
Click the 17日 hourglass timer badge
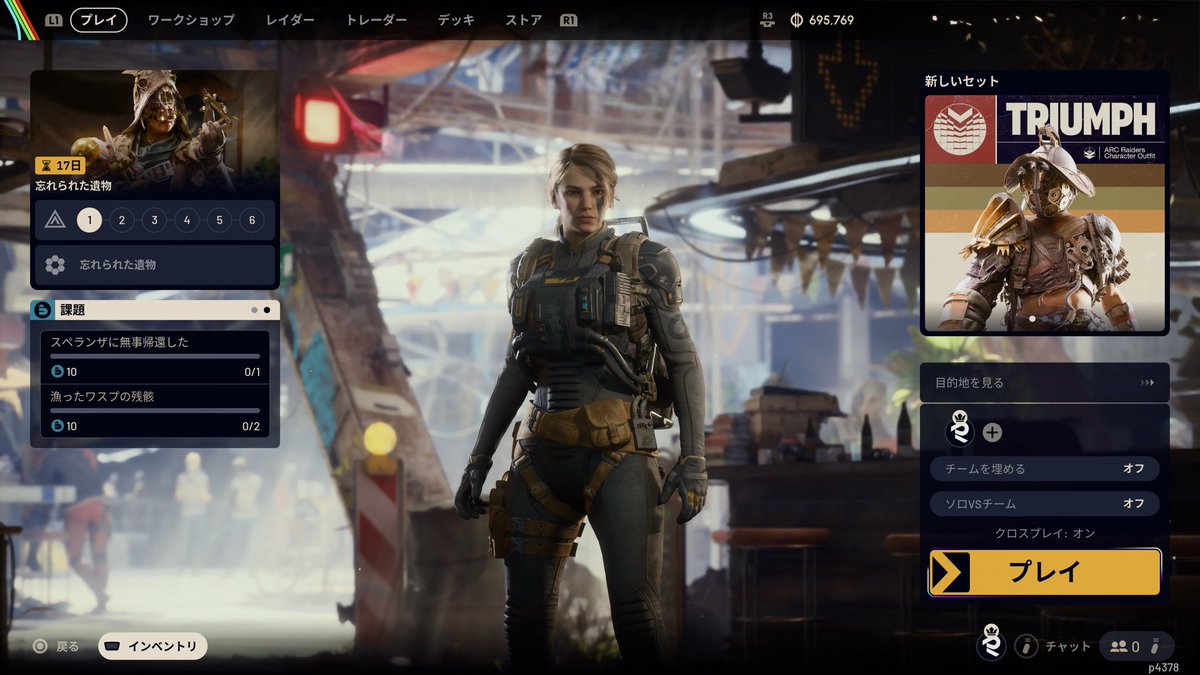(x=60, y=166)
